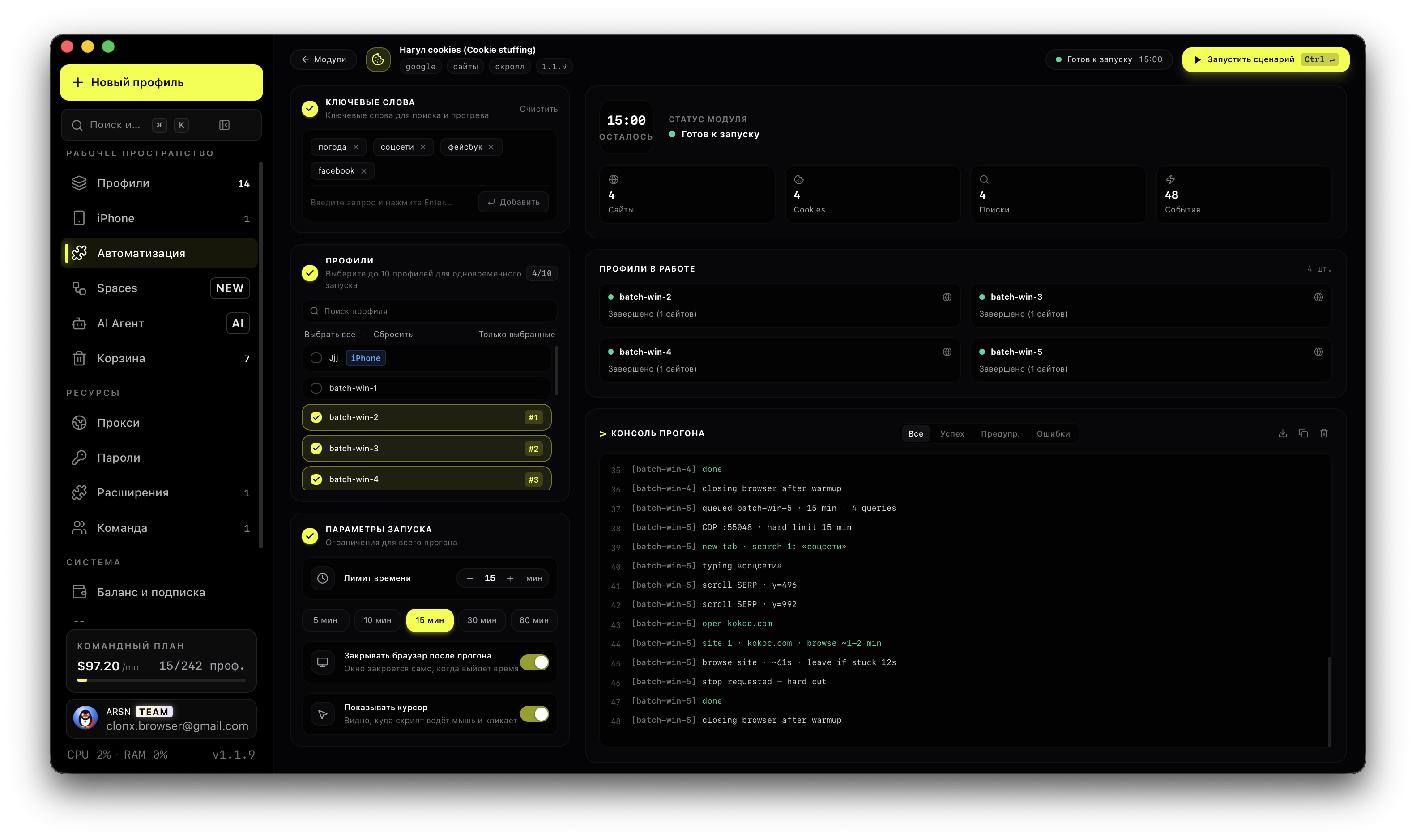Copy console output with copy icon
1416x840 pixels.
(x=1303, y=433)
